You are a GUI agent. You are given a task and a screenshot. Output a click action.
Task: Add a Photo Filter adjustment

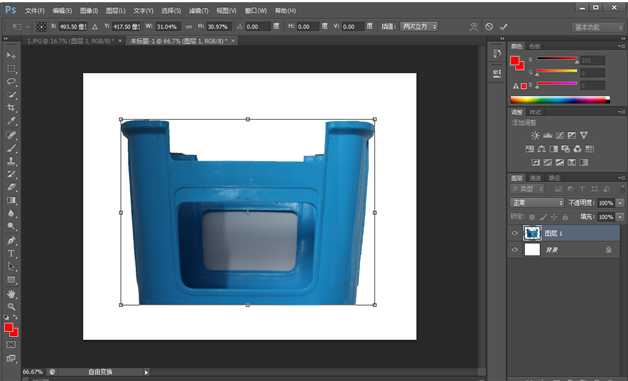[566, 149]
